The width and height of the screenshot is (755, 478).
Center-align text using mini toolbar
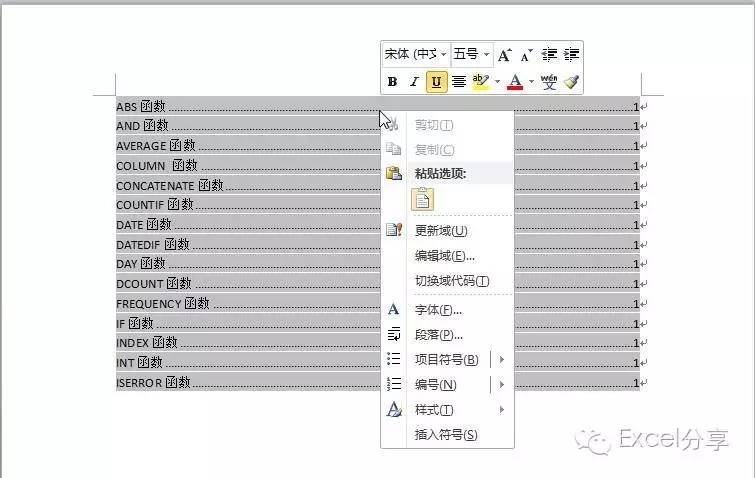[458, 82]
